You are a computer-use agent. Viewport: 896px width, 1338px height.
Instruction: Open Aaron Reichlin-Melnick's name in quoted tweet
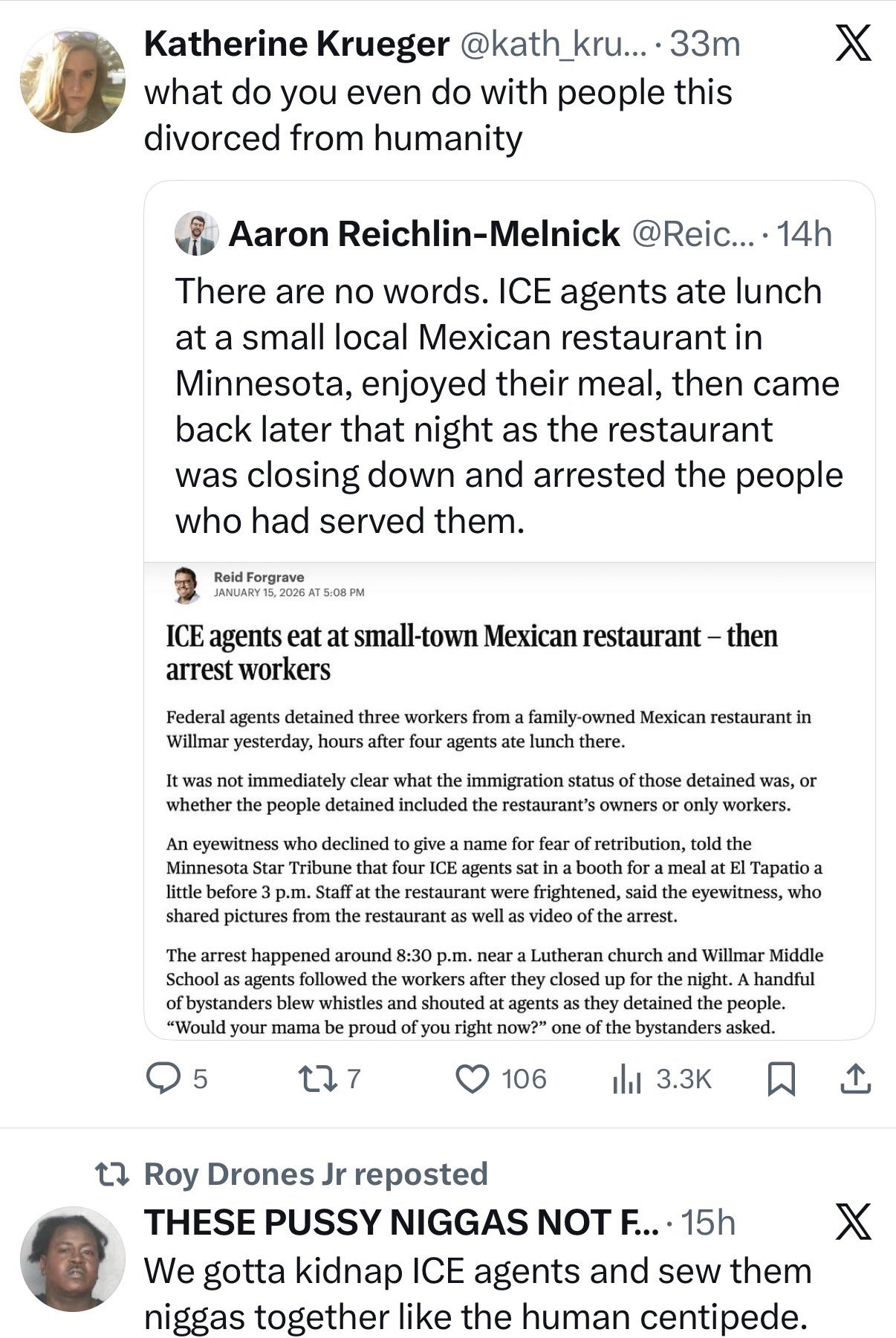(424, 234)
